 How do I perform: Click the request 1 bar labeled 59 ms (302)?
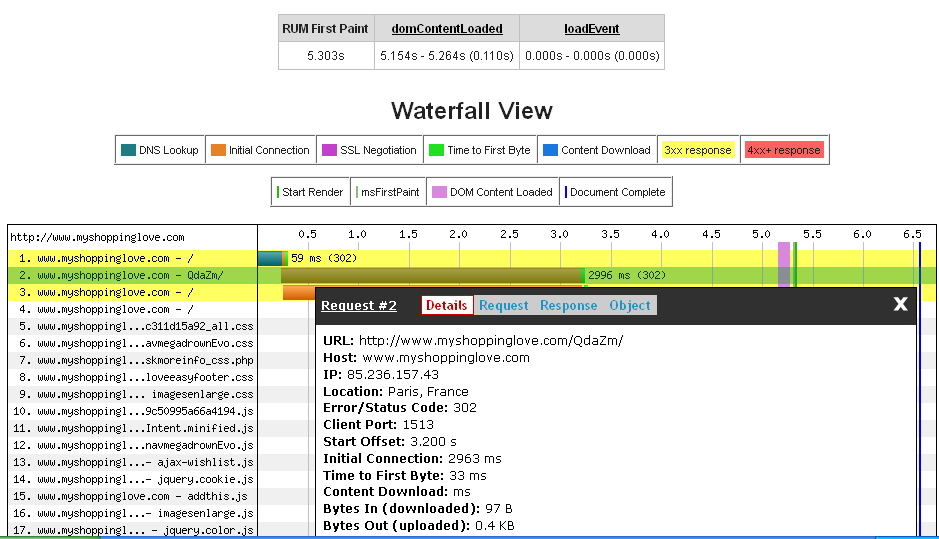point(273,258)
